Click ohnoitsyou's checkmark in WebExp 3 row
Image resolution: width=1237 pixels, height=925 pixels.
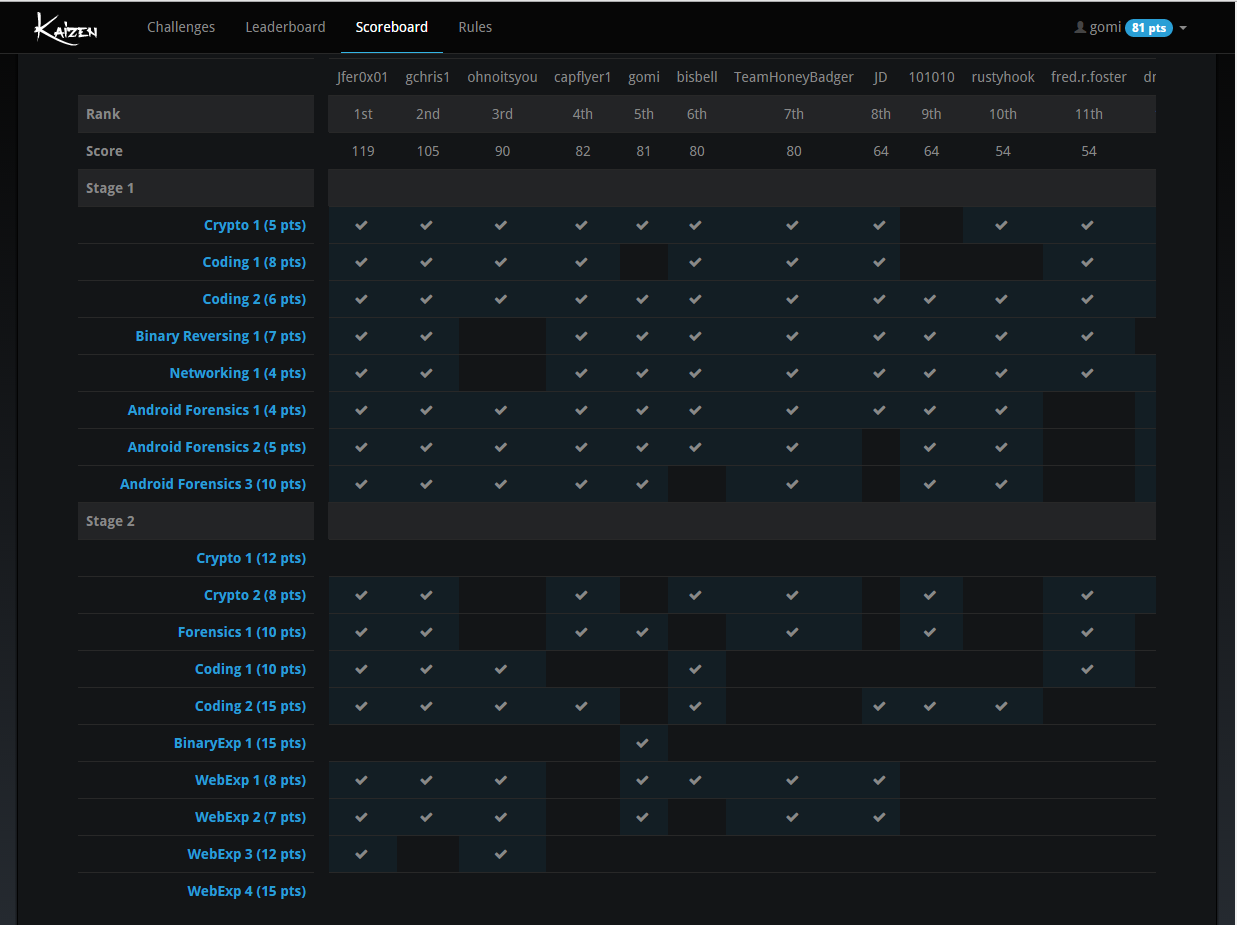[x=501, y=854]
